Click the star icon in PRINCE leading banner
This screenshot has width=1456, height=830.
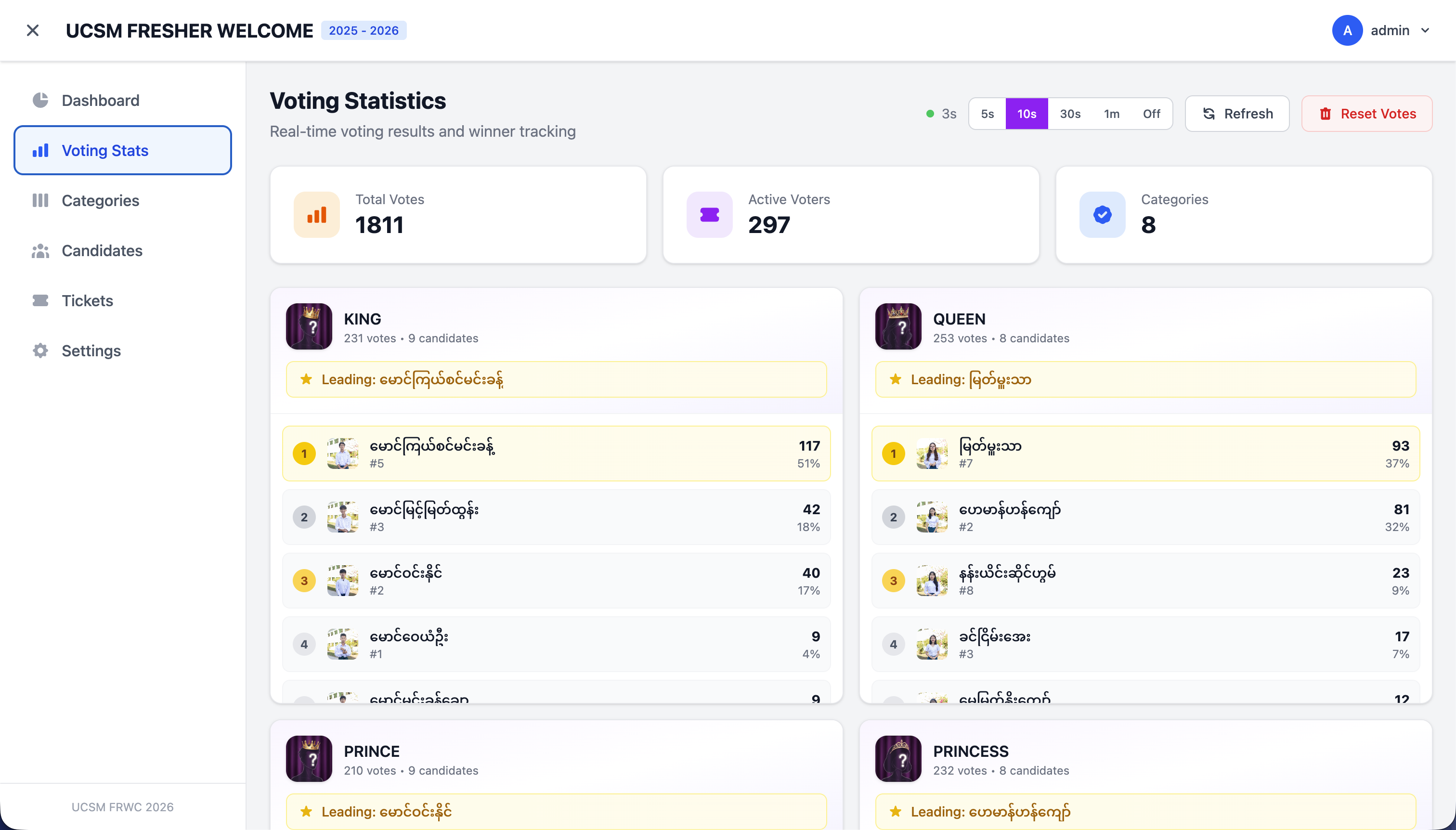coord(306,811)
